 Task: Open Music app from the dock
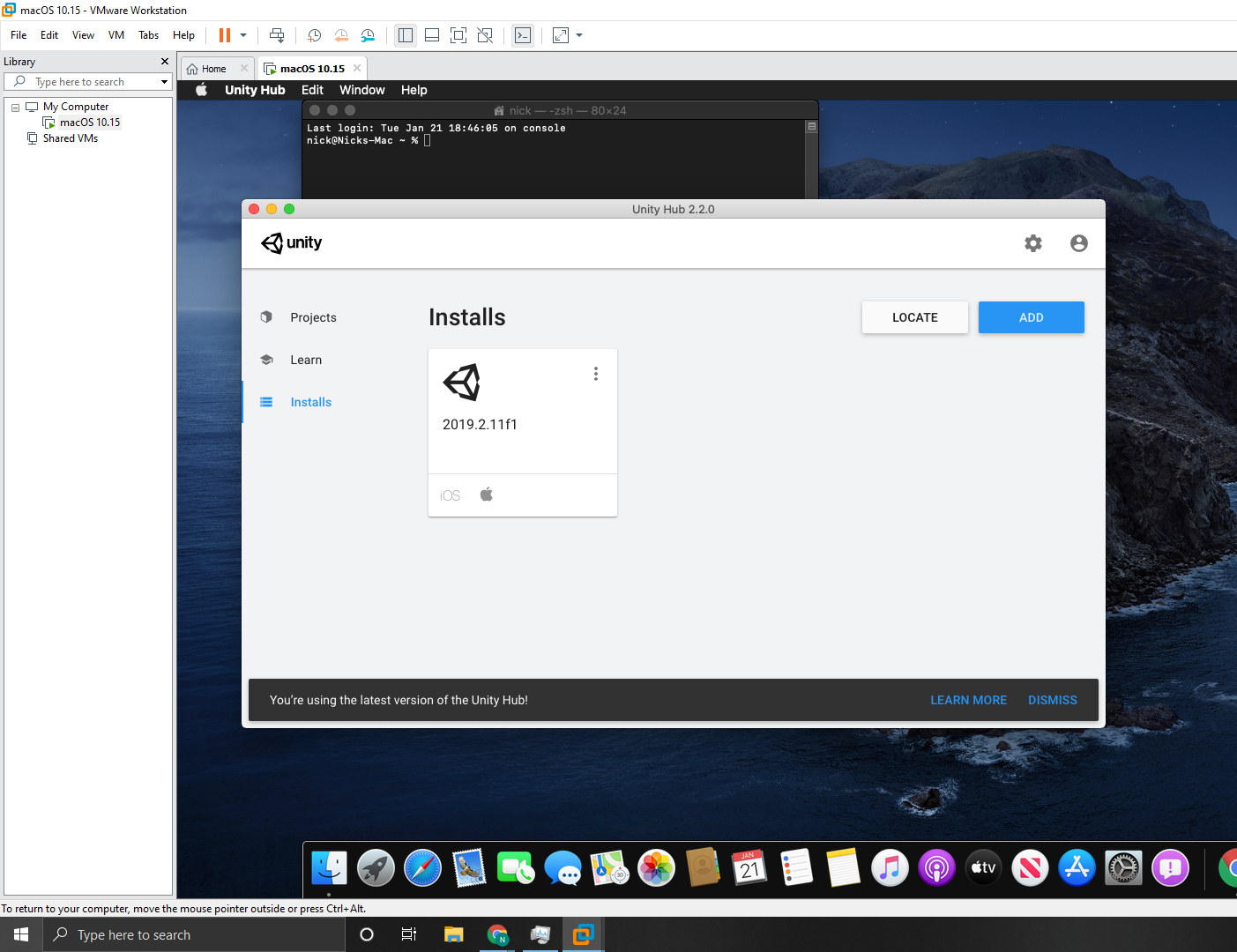click(890, 868)
